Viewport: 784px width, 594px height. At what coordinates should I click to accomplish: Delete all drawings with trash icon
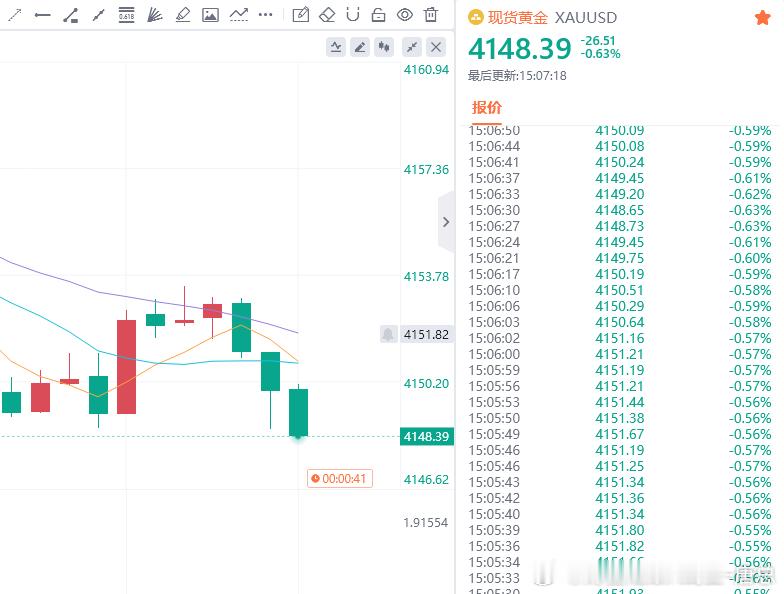[x=430, y=15]
